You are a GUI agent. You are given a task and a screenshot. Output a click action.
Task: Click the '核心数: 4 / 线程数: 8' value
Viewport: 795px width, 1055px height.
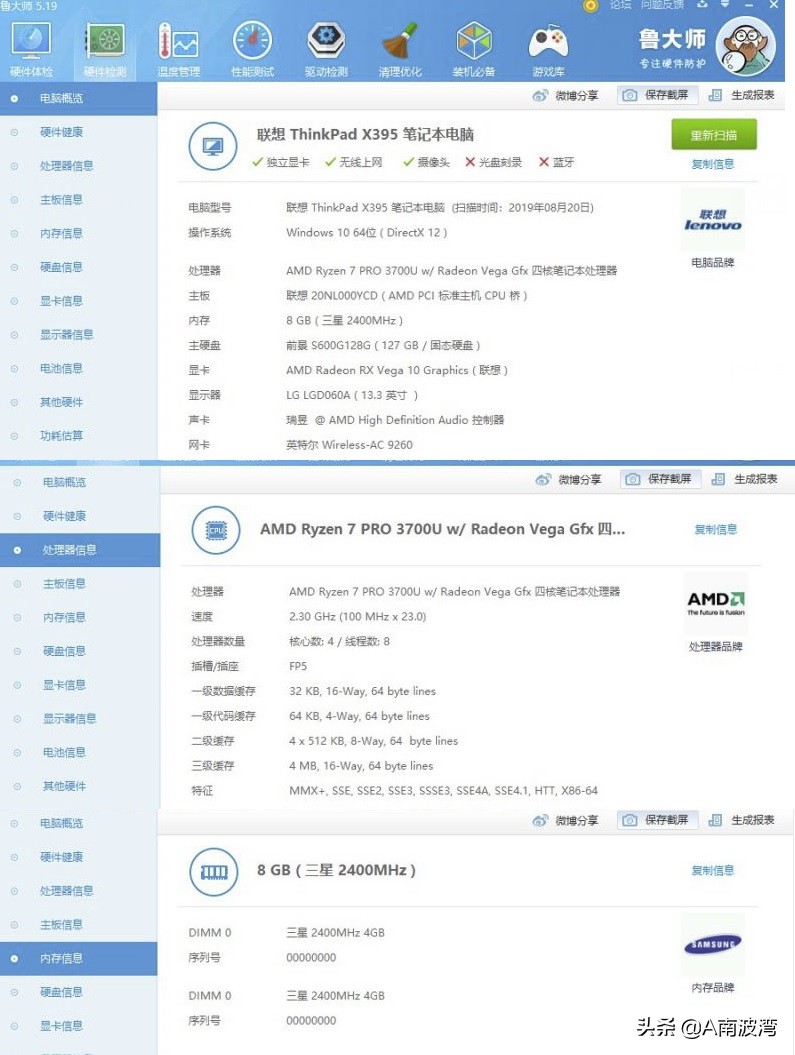pyautogui.click(x=340, y=641)
